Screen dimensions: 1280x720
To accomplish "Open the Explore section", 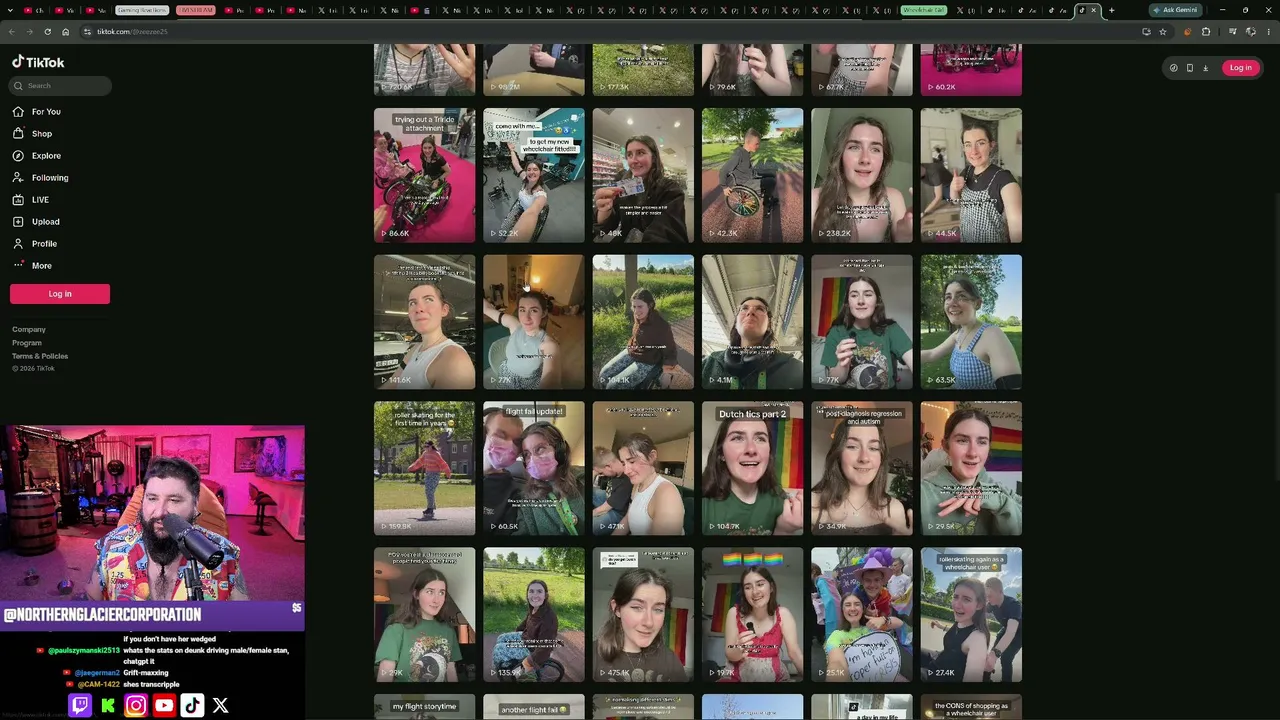I will [37, 156].
